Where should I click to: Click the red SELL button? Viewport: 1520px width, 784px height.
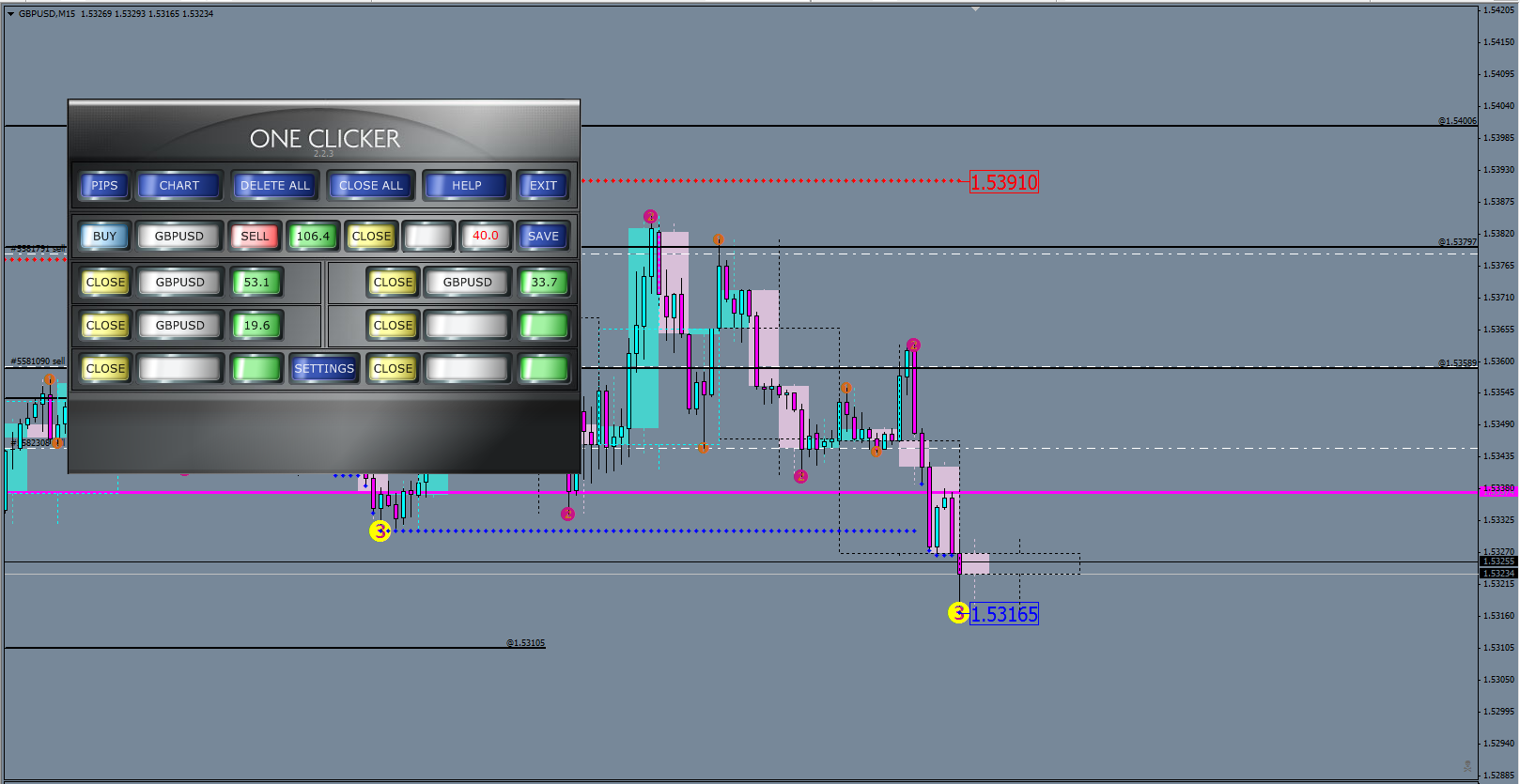tap(255, 236)
